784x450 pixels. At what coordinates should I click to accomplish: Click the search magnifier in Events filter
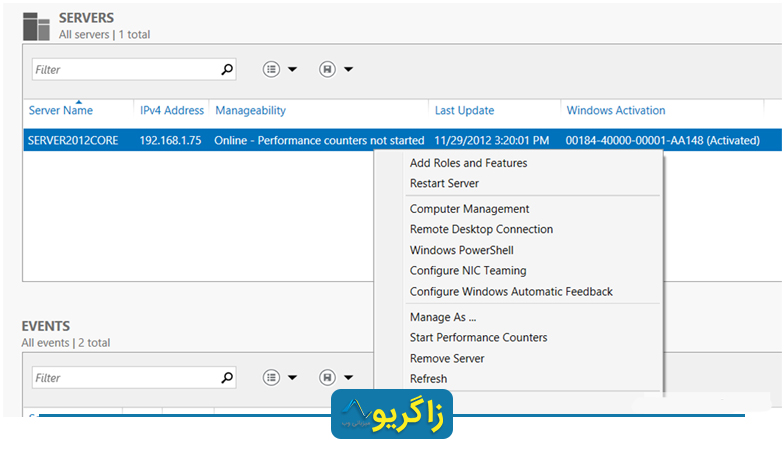click(227, 378)
